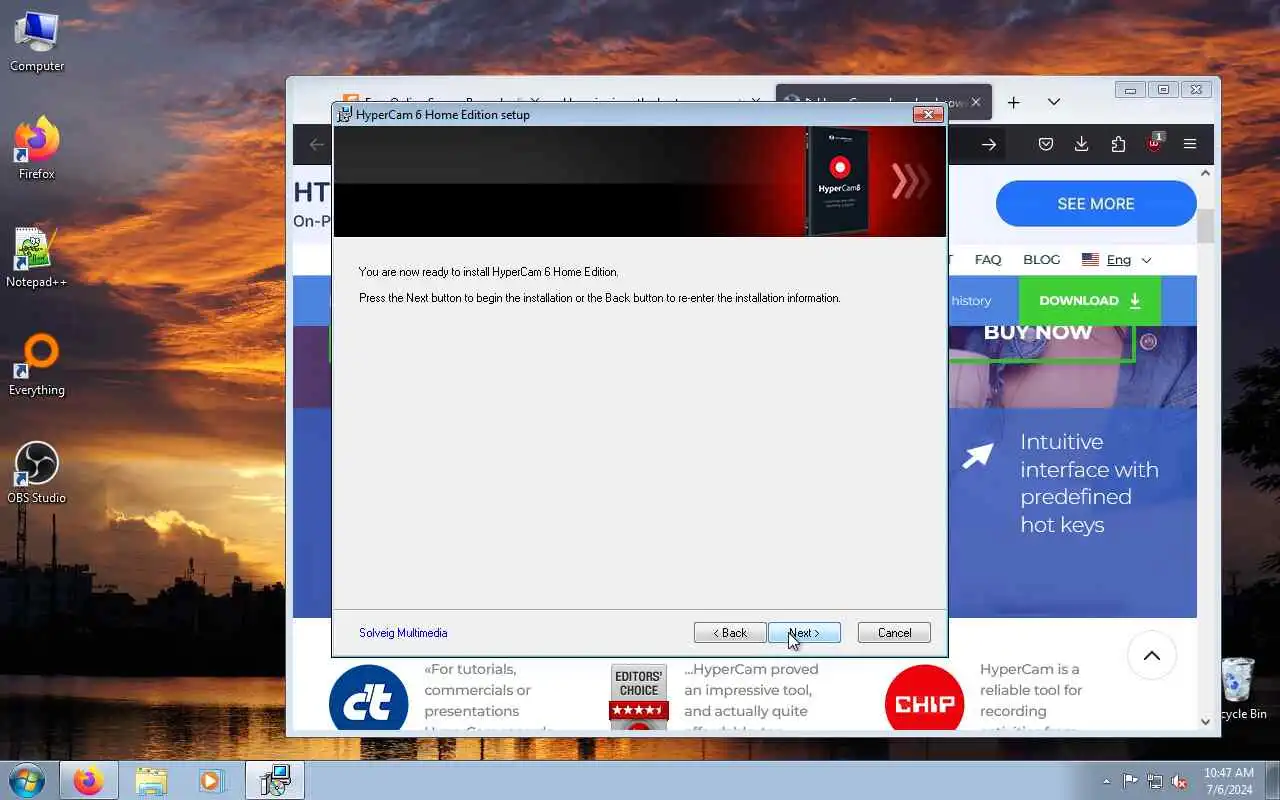
Task: Click the muted volume tray icon
Action: coord(1180,781)
